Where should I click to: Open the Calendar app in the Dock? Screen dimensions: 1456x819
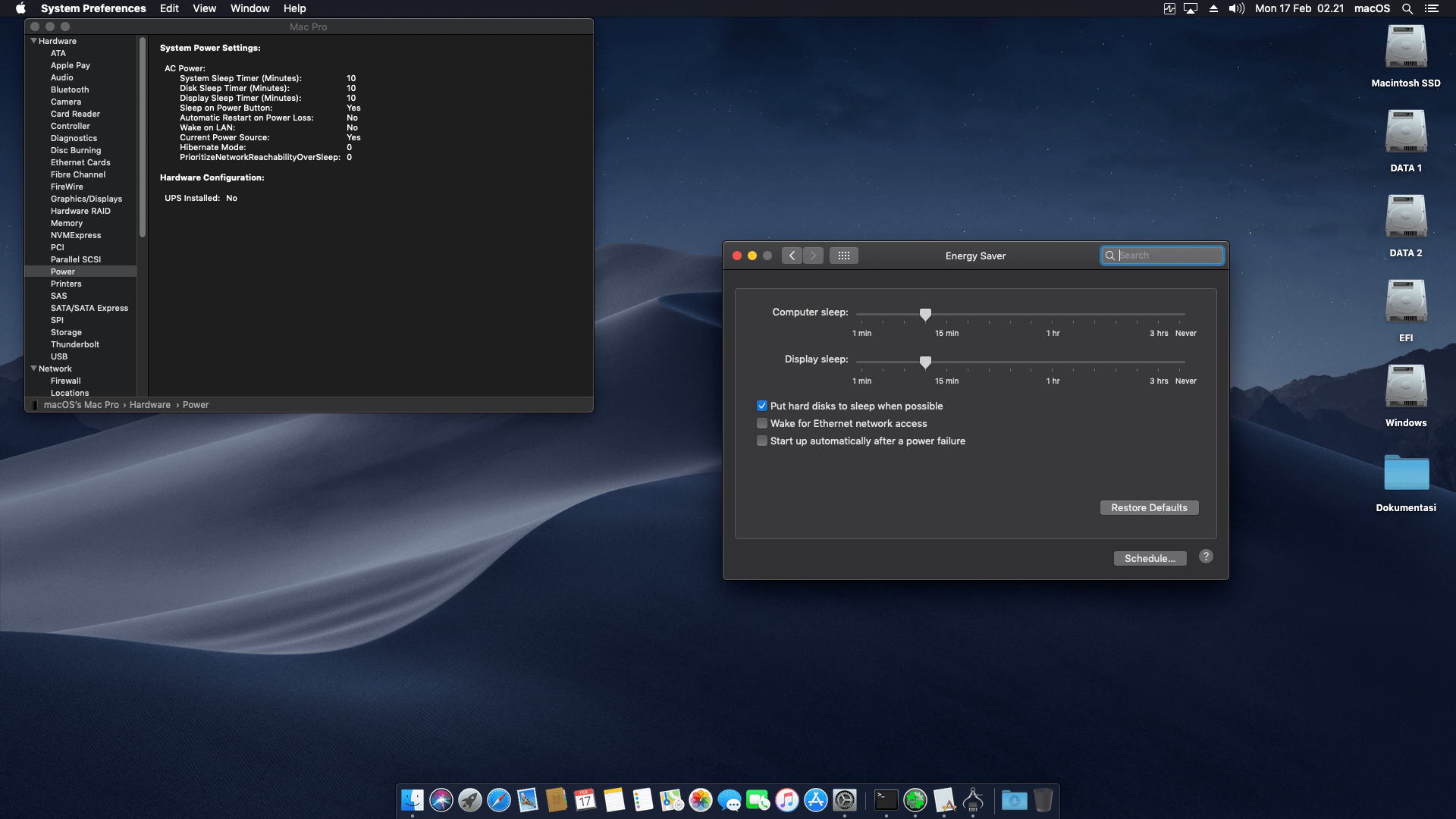click(585, 800)
